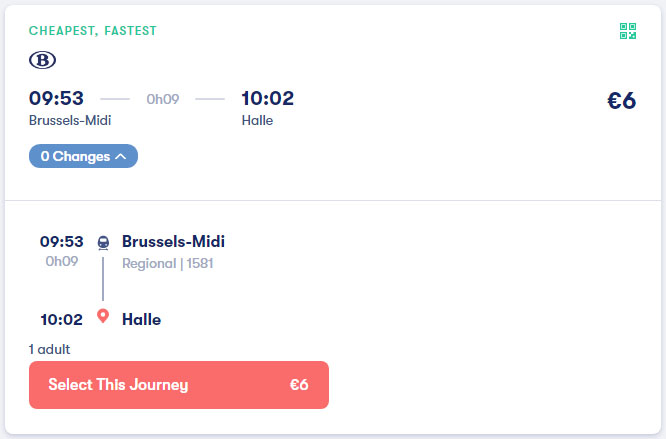Click the vertical route line between stops
This screenshot has width=666, height=439.
pyautogui.click(x=103, y=279)
